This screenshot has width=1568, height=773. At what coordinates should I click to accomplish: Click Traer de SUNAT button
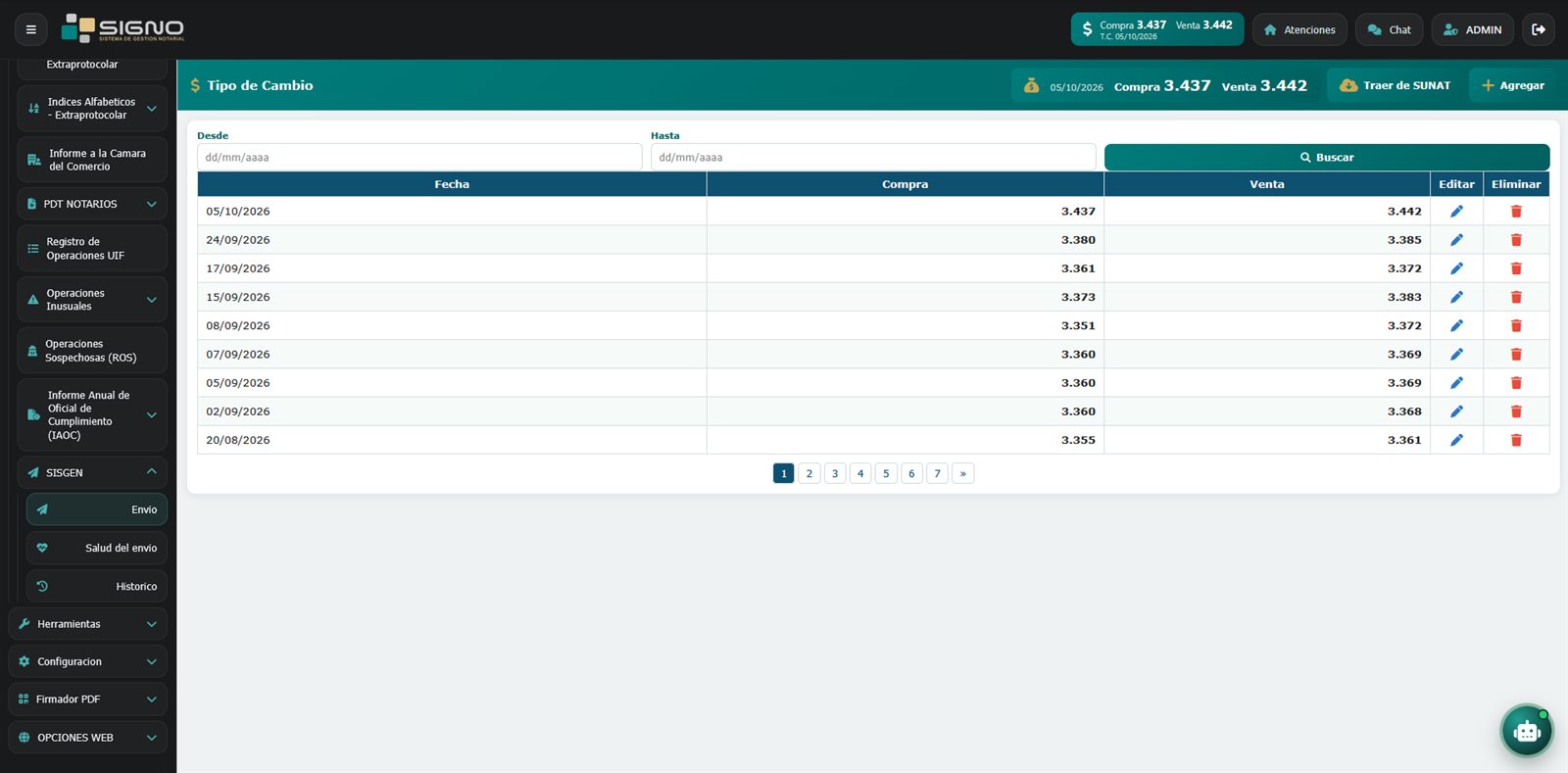1395,85
